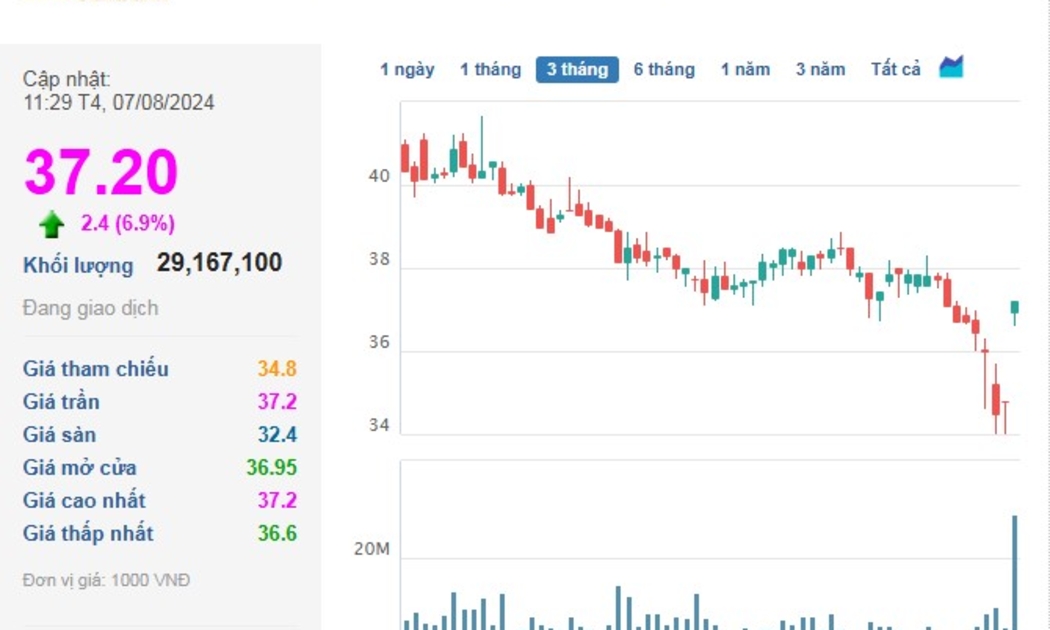Select the Tất cả time range

point(895,70)
